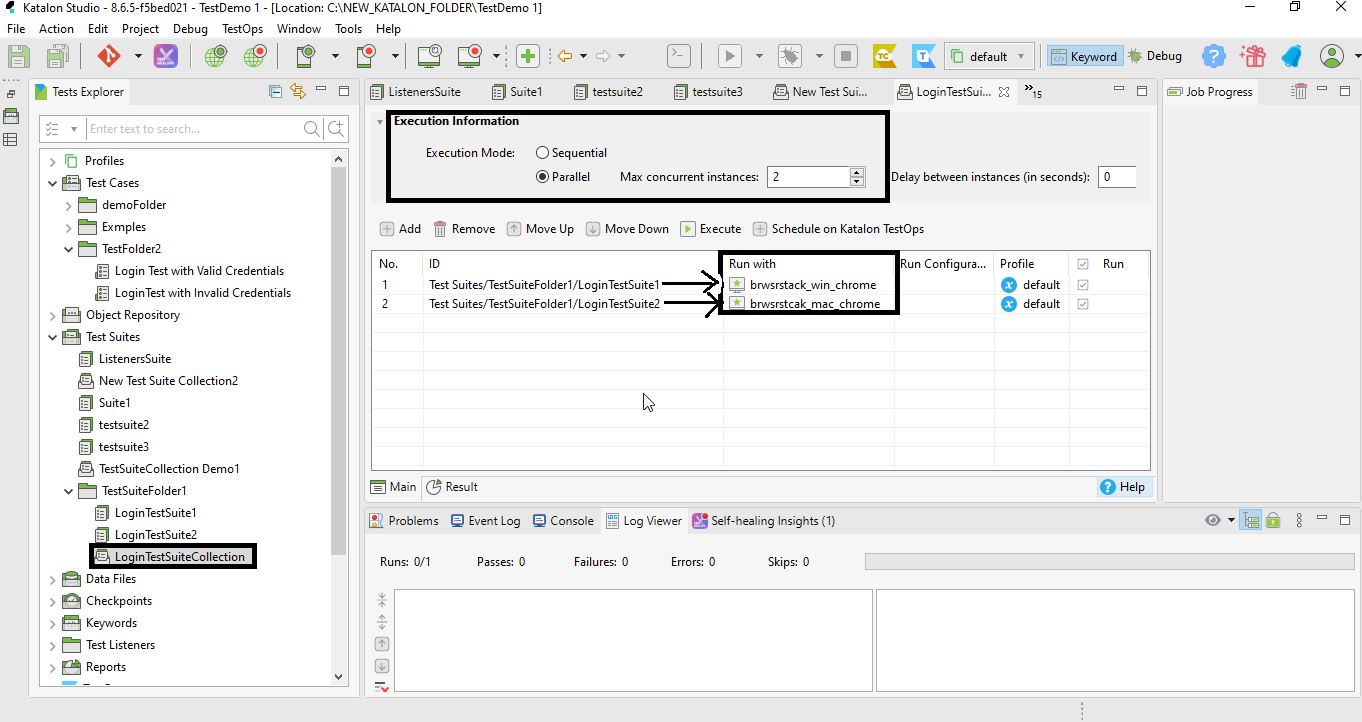Open the terminal command builder icon
Image resolution: width=1362 pixels, height=722 pixels.
tap(679, 56)
